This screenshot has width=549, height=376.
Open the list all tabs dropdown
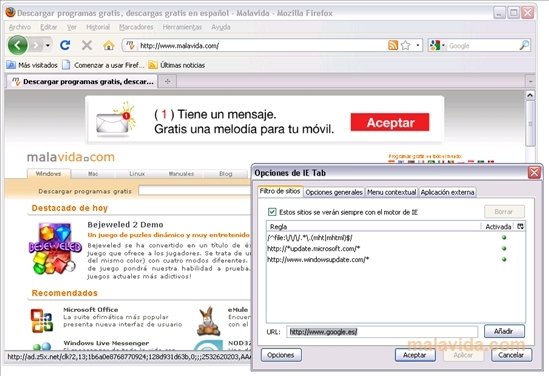(x=530, y=82)
